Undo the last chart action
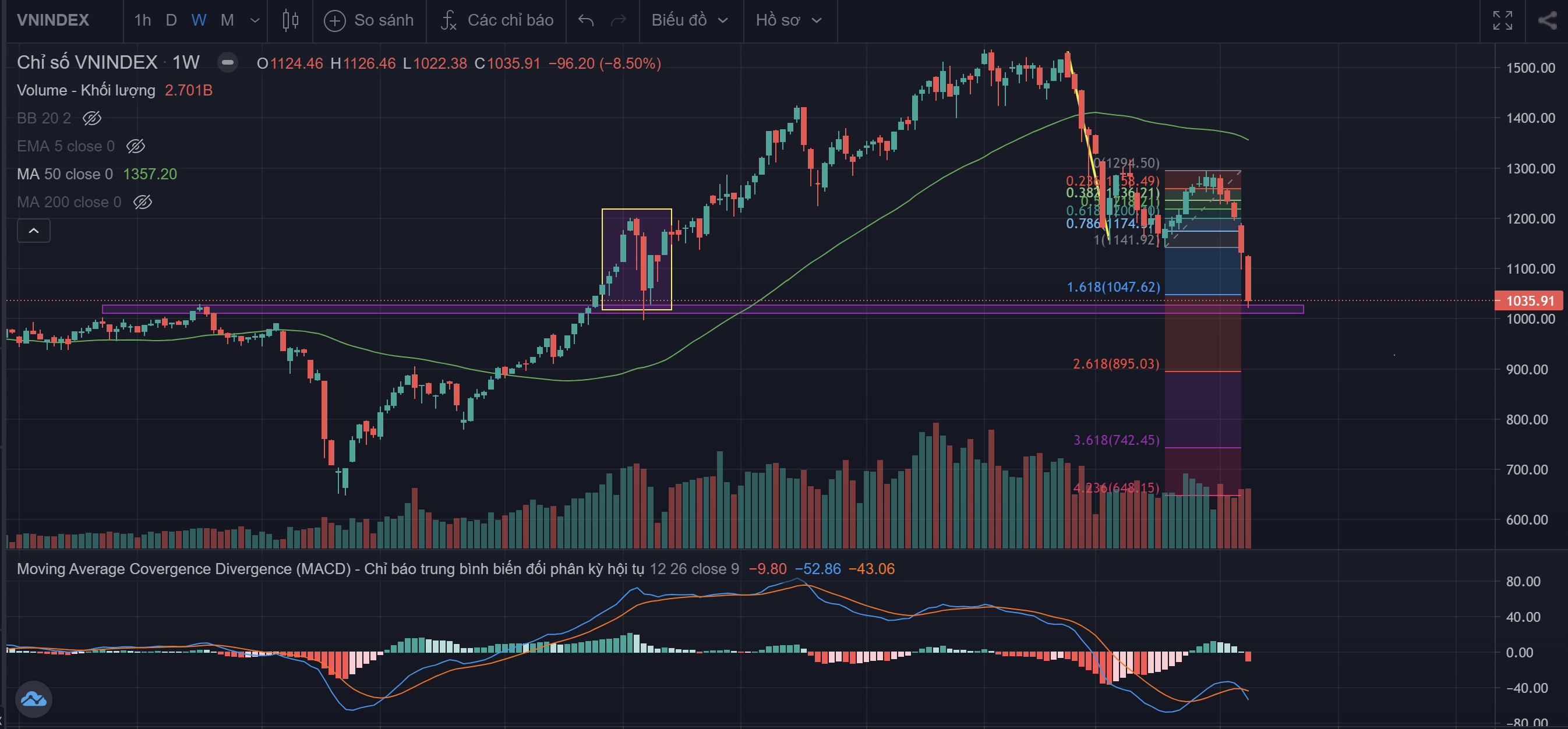Screen dimensions: 1568x729 (585, 21)
